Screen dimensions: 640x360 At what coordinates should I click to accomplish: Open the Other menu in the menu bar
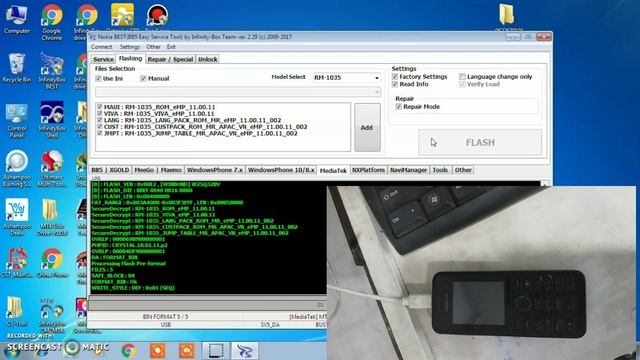point(153,47)
